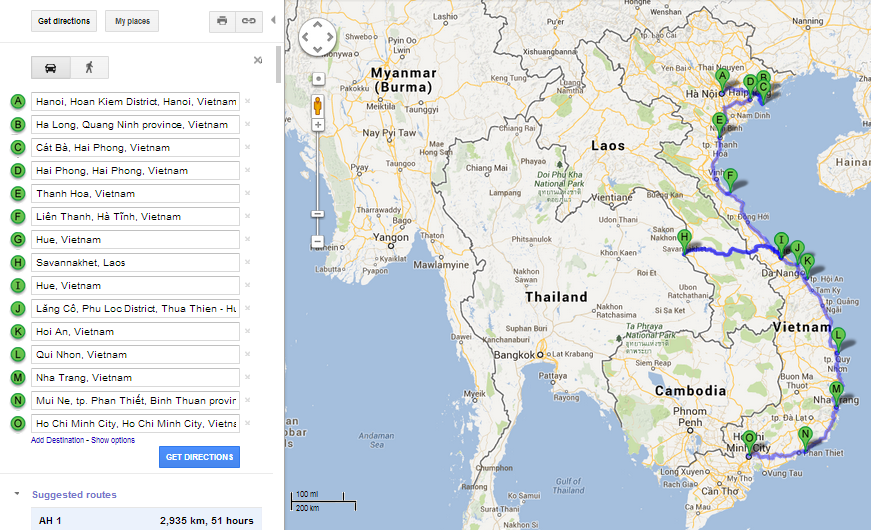Click green marker H beside Savannakhet field
This screenshot has height=530, width=871.
pos(18,263)
